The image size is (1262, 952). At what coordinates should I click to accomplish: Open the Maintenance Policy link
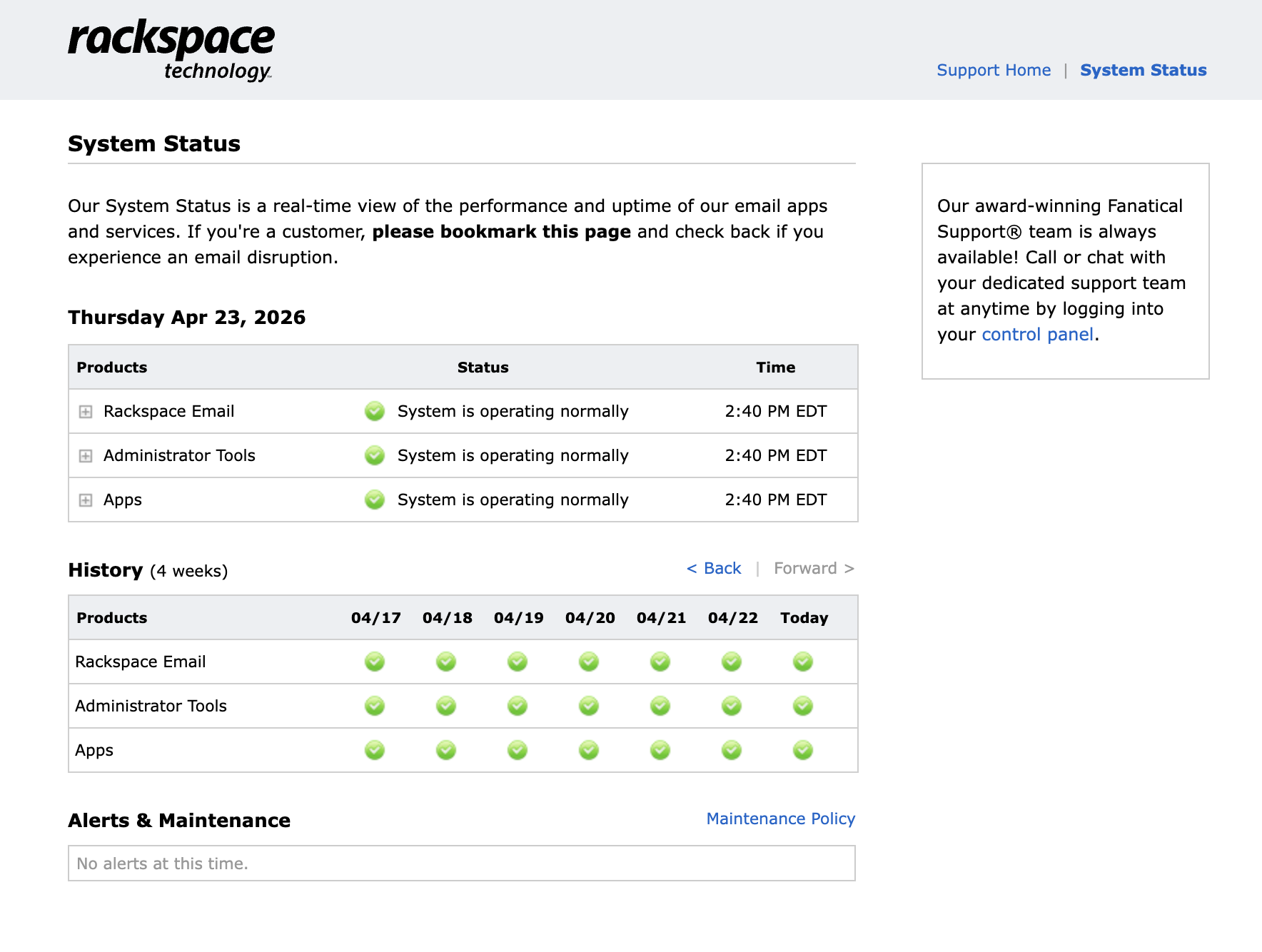tap(780, 819)
